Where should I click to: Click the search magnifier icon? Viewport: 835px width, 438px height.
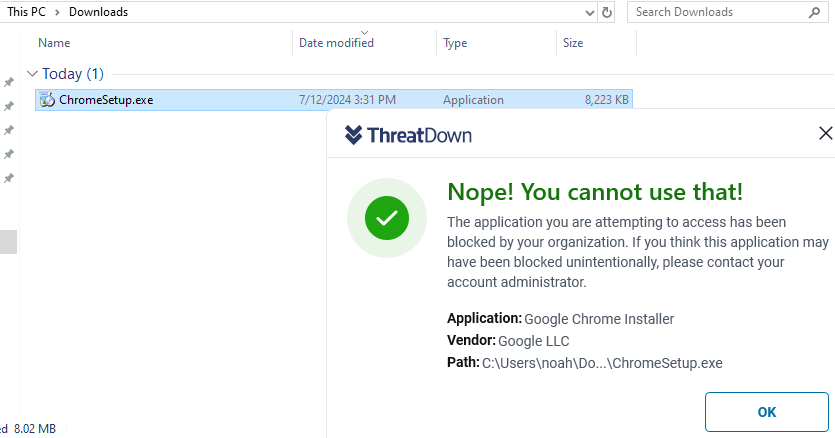[814, 12]
